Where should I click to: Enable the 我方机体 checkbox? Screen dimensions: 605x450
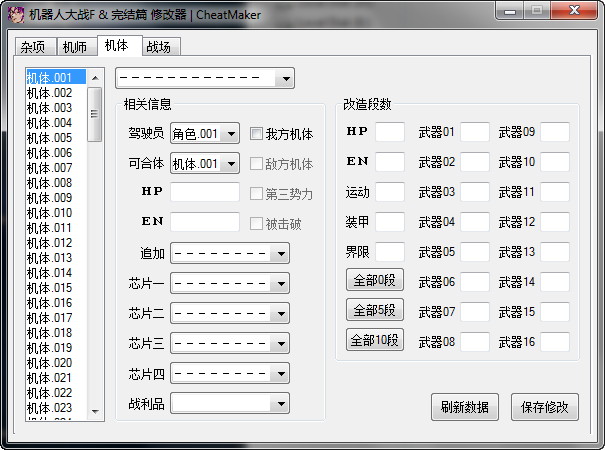point(257,134)
